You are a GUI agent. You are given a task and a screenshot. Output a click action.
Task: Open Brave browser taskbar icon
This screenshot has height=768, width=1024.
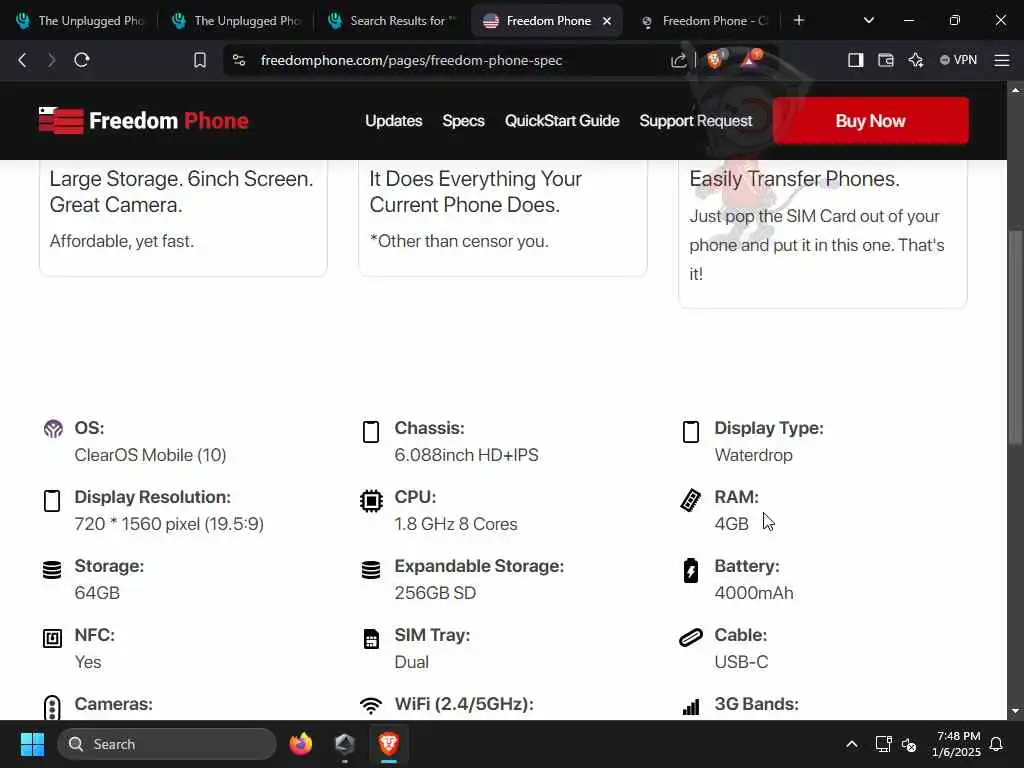coord(389,744)
